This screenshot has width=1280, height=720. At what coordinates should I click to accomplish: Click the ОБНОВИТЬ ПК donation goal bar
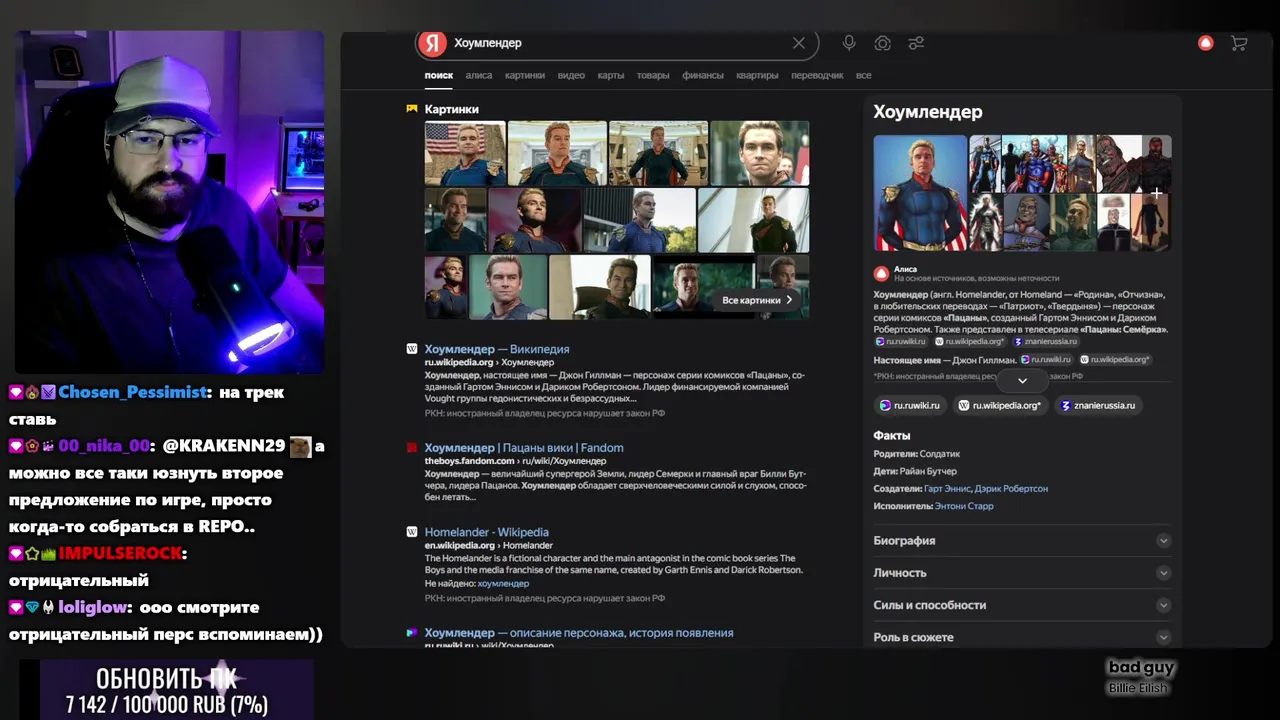[x=167, y=690]
